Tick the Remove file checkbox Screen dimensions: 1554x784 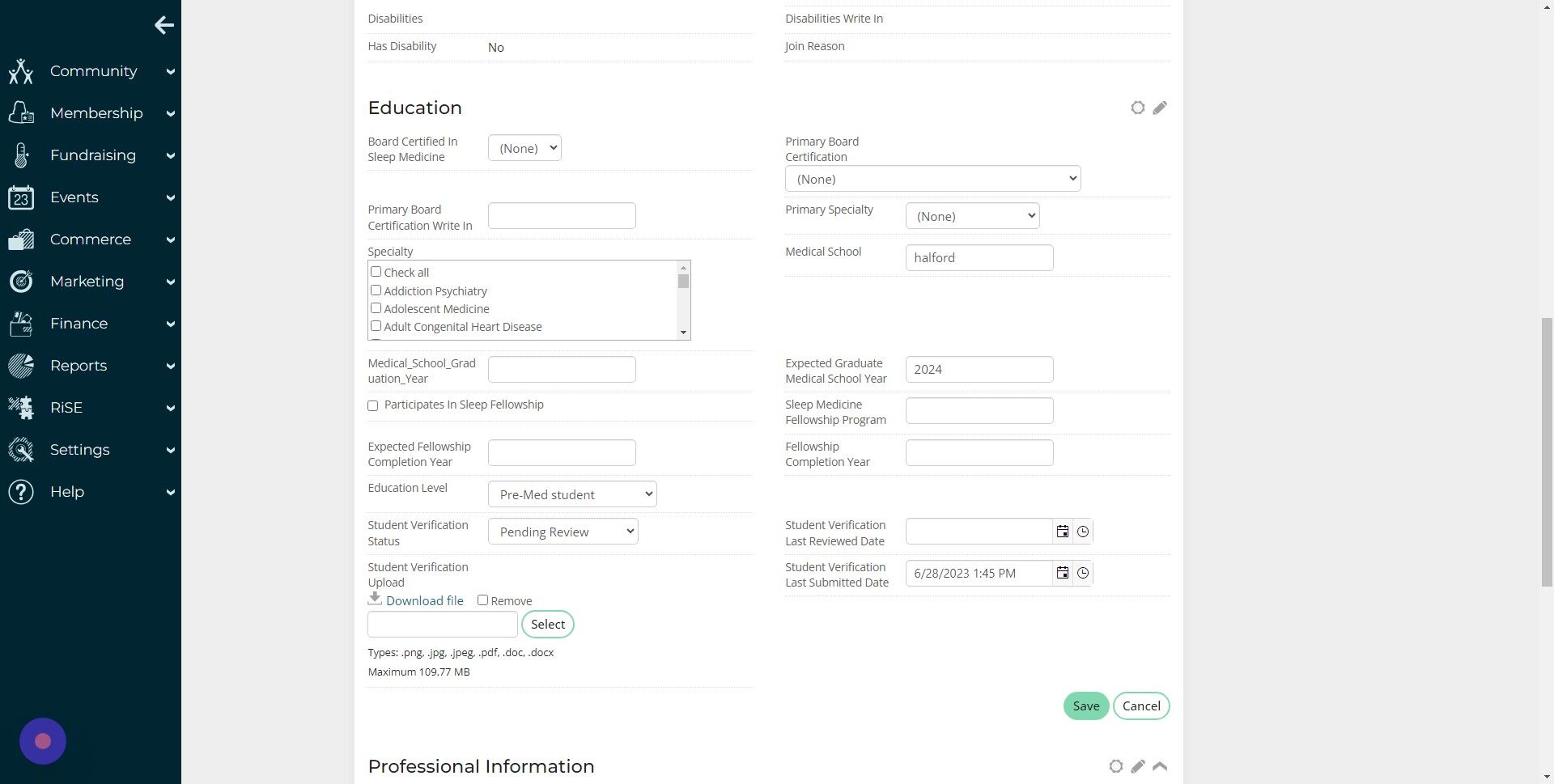coord(482,600)
